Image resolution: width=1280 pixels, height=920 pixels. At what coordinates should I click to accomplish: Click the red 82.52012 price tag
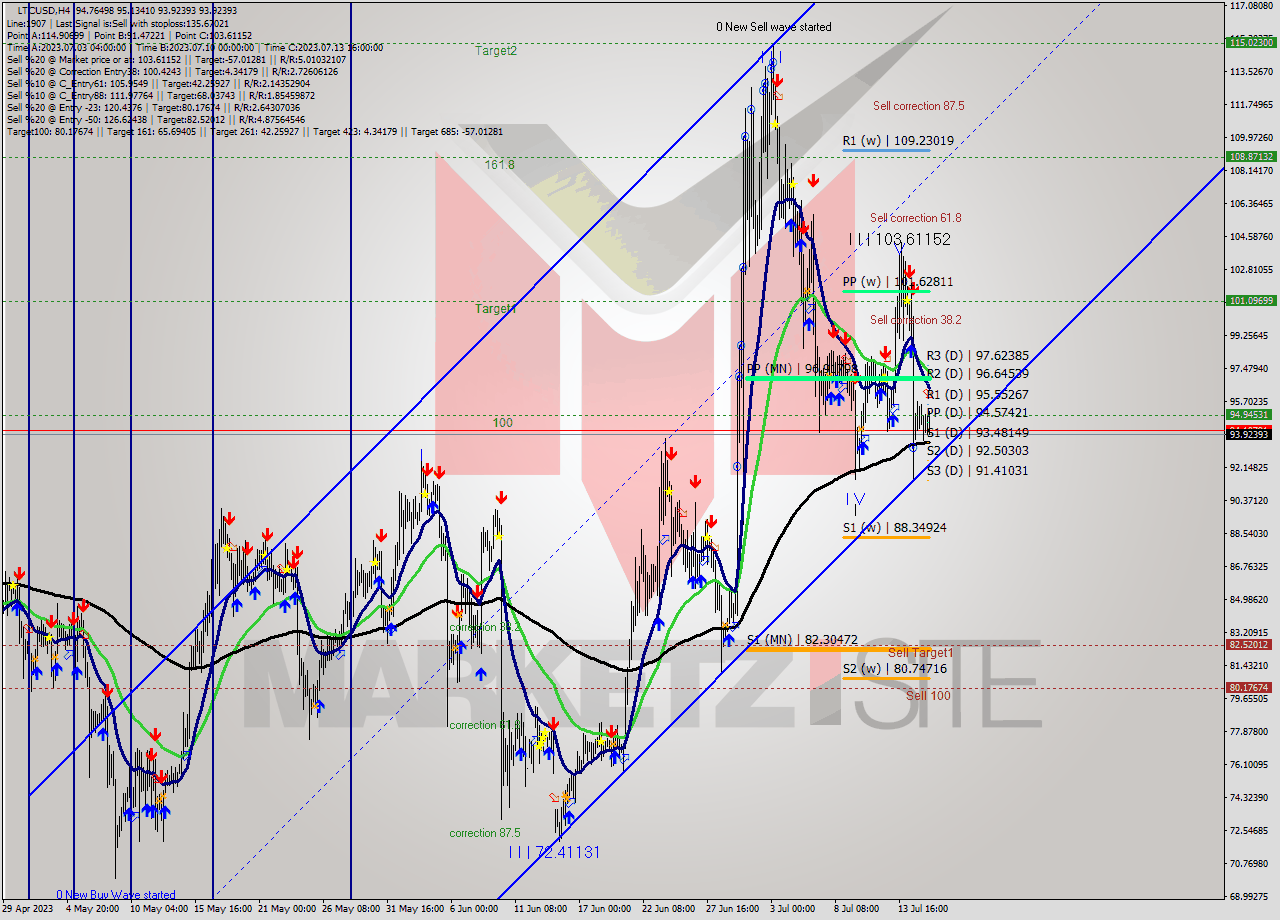pyautogui.click(x=1251, y=645)
